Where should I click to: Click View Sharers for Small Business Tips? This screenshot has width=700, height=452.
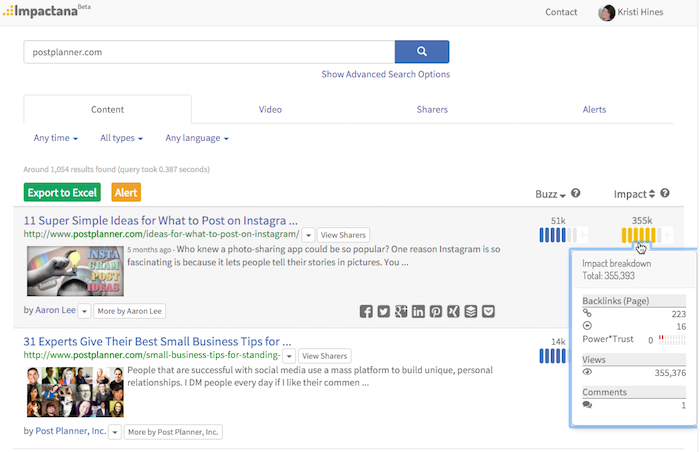click(325, 356)
